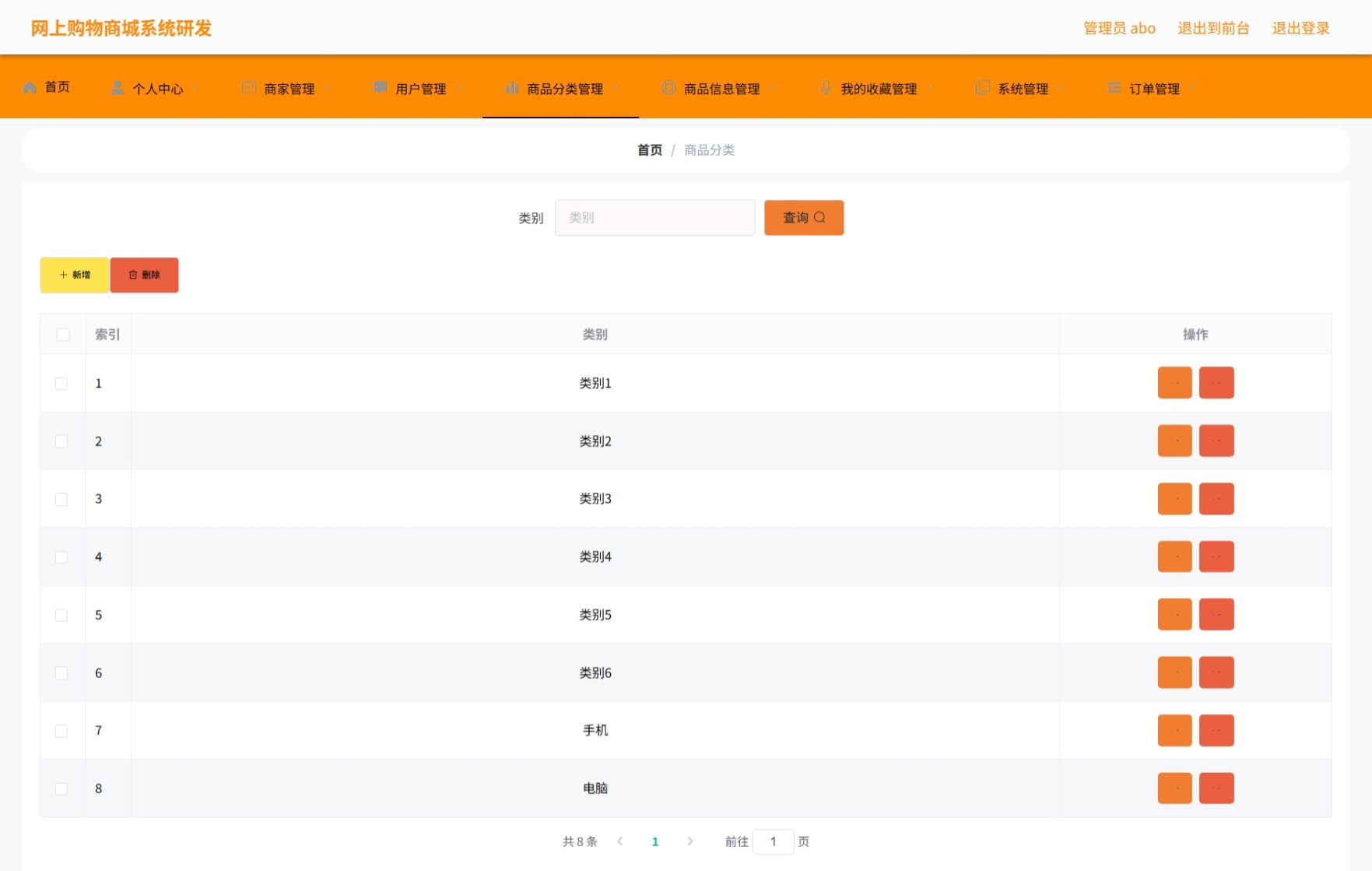This screenshot has width=1372, height=871.
Task: Click red delete button in 电脑 row
Action: (1216, 788)
